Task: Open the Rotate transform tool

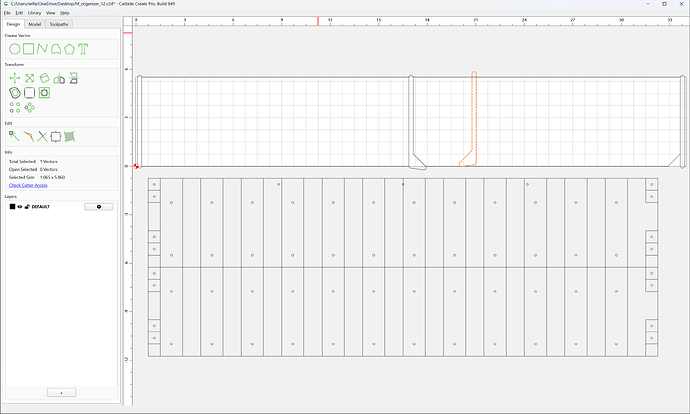Action: [44, 78]
